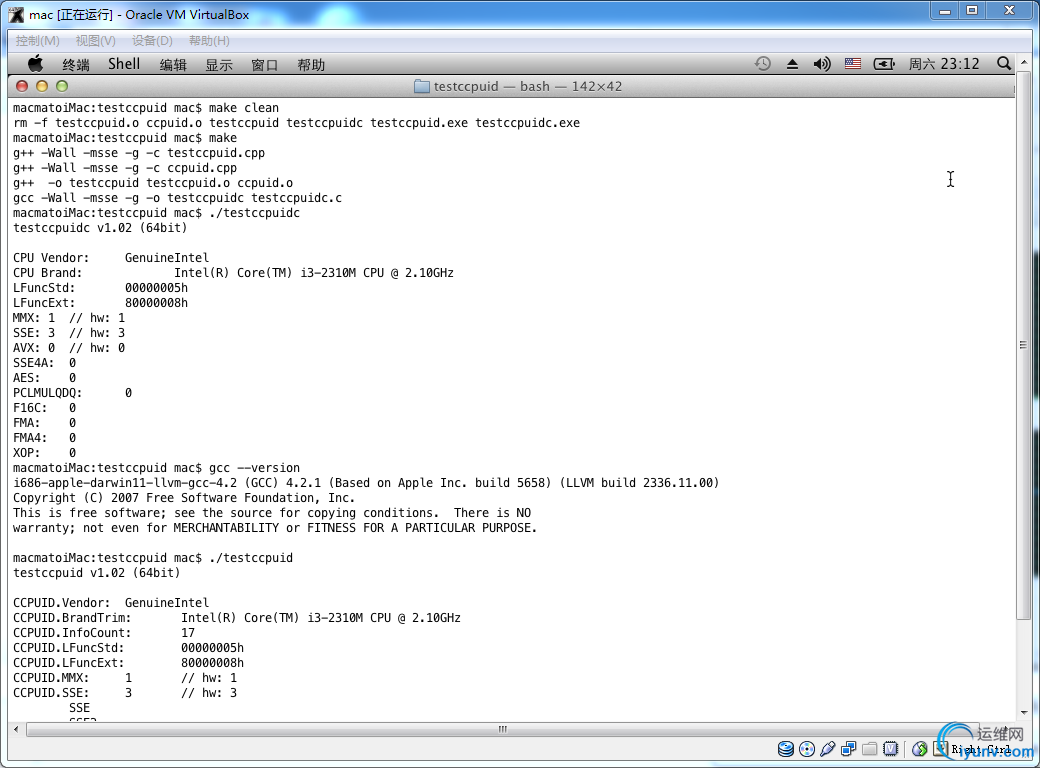Click the volume speaker icon
This screenshot has width=1040, height=768.
(822, 64)
